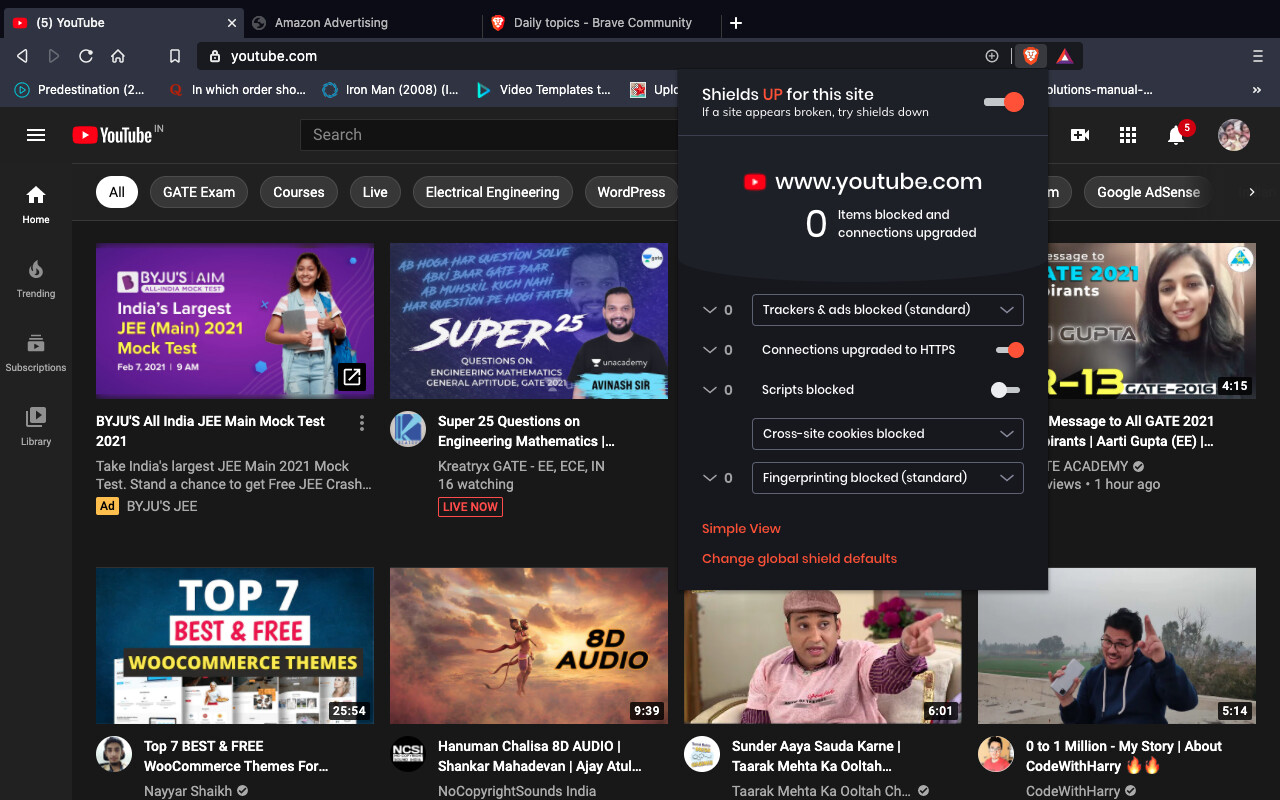The height and width of the screenshot is (800, 1280).
Task: Open Fingerprinting blocked dropdown
Action: (x=888, y=478)
